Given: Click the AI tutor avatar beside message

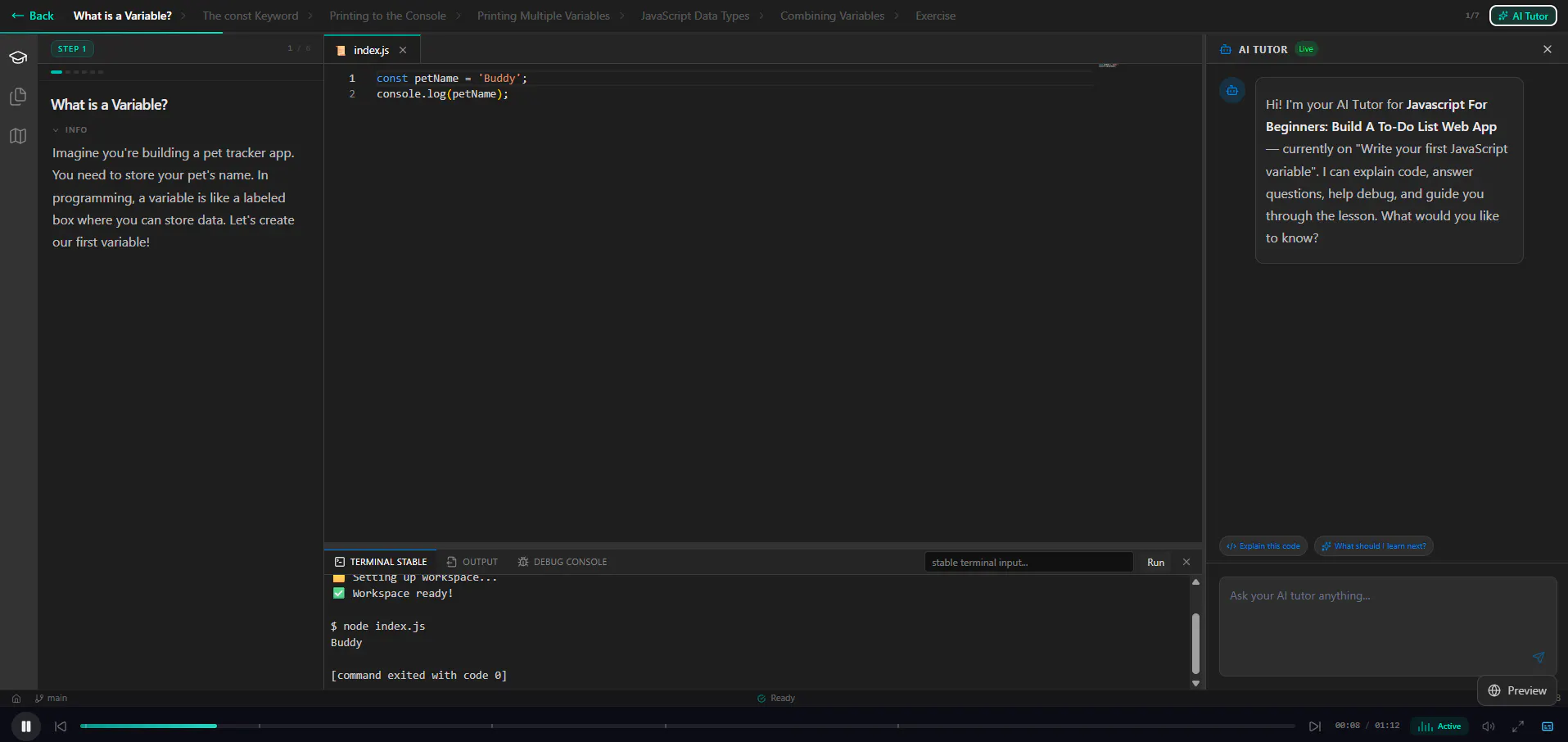Looking at the screenshot, I should [1232, 90].
